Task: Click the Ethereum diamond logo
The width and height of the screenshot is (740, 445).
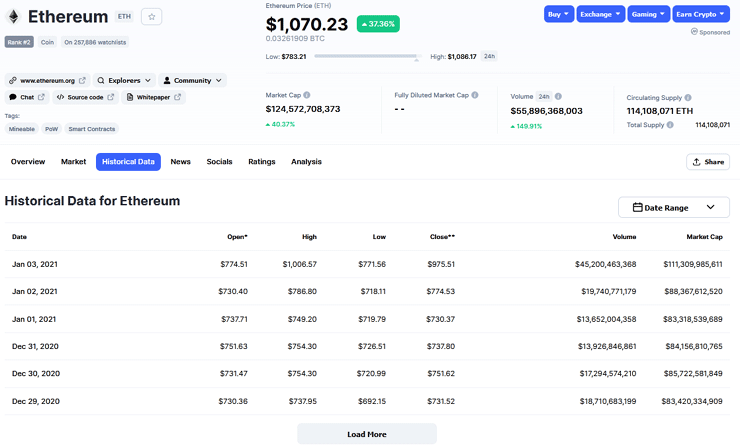Action: (13, 17)
